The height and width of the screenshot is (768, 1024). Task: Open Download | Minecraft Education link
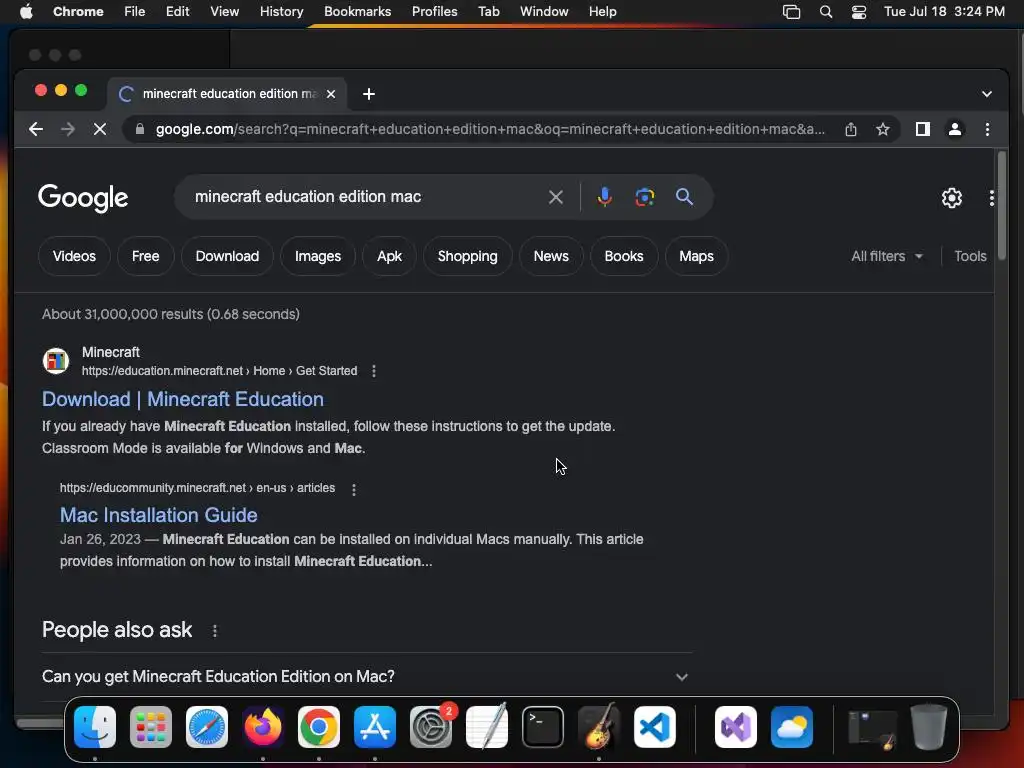[183, 399]
